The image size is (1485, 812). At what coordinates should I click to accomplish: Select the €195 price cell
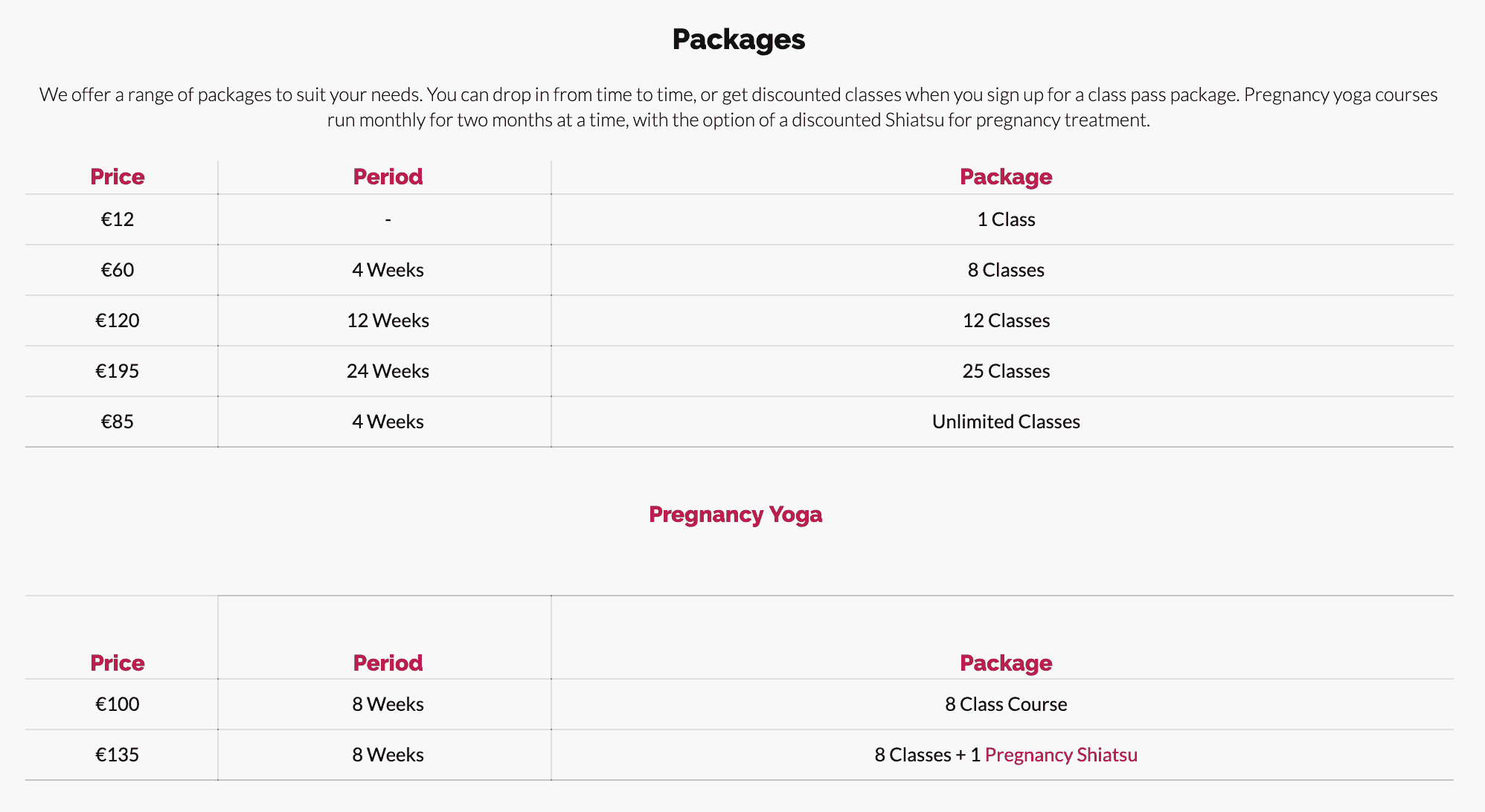[118, 371]
